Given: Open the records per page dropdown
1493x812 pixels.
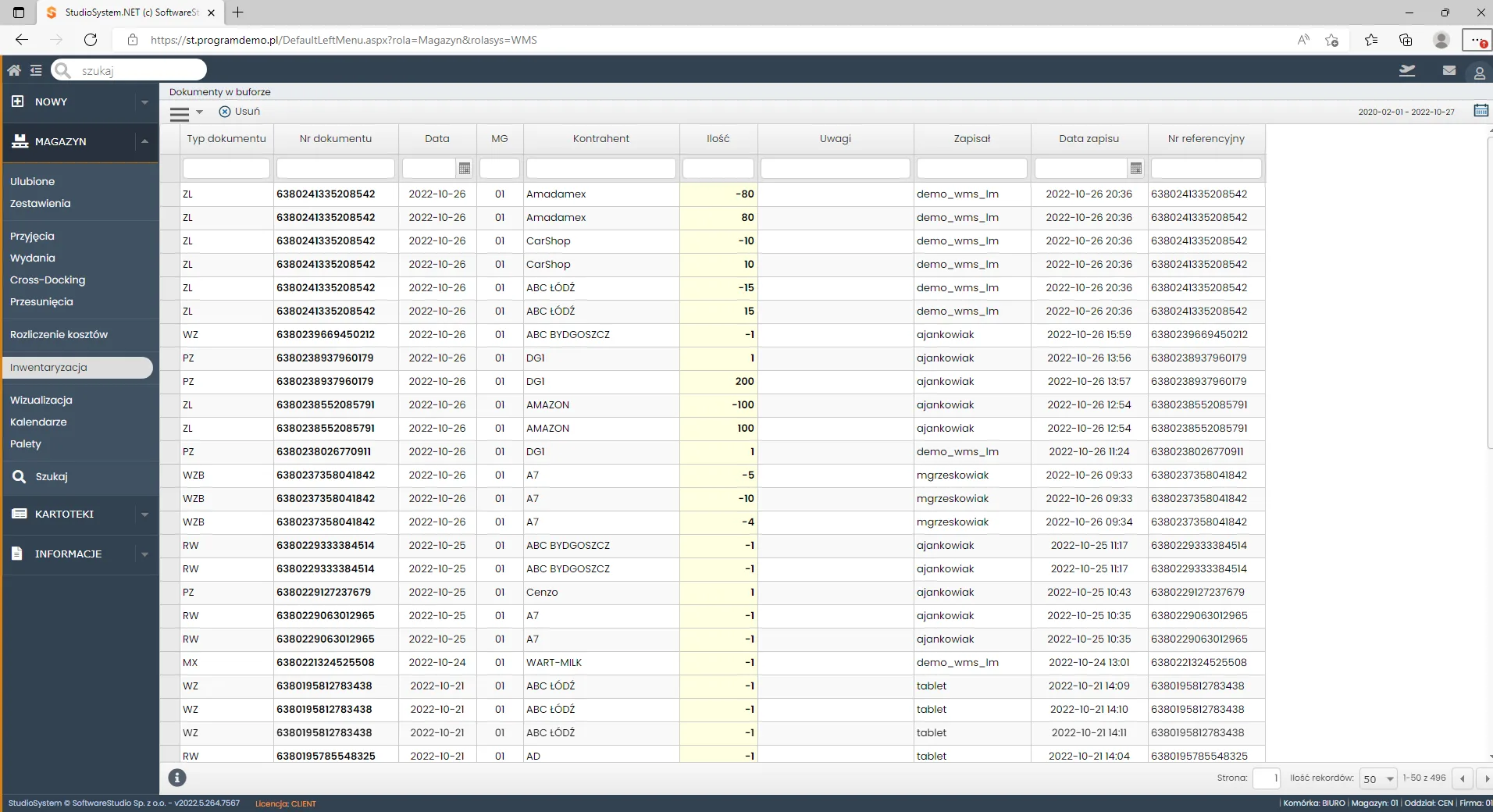Looking at the screenshot, I should point(1378,778).
